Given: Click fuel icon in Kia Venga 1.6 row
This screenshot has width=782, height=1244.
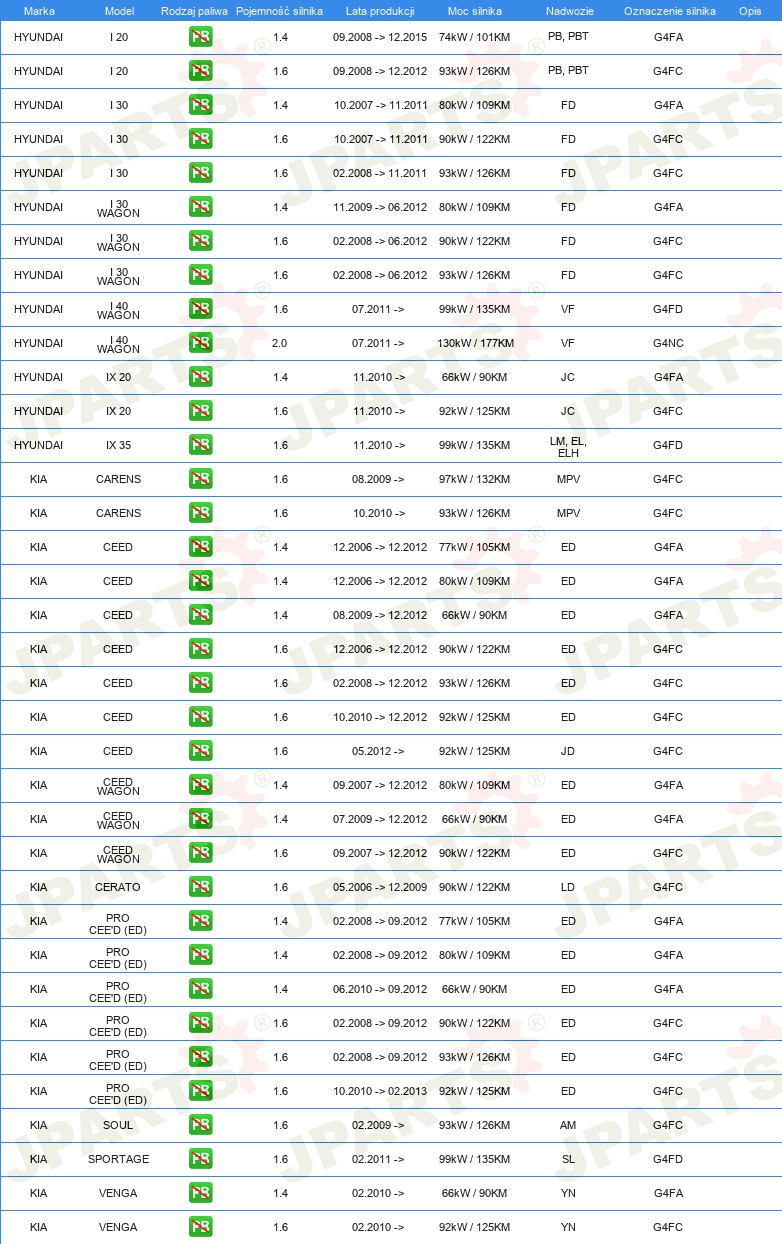Looking at the screenshot, I should tap(200, 1227).
